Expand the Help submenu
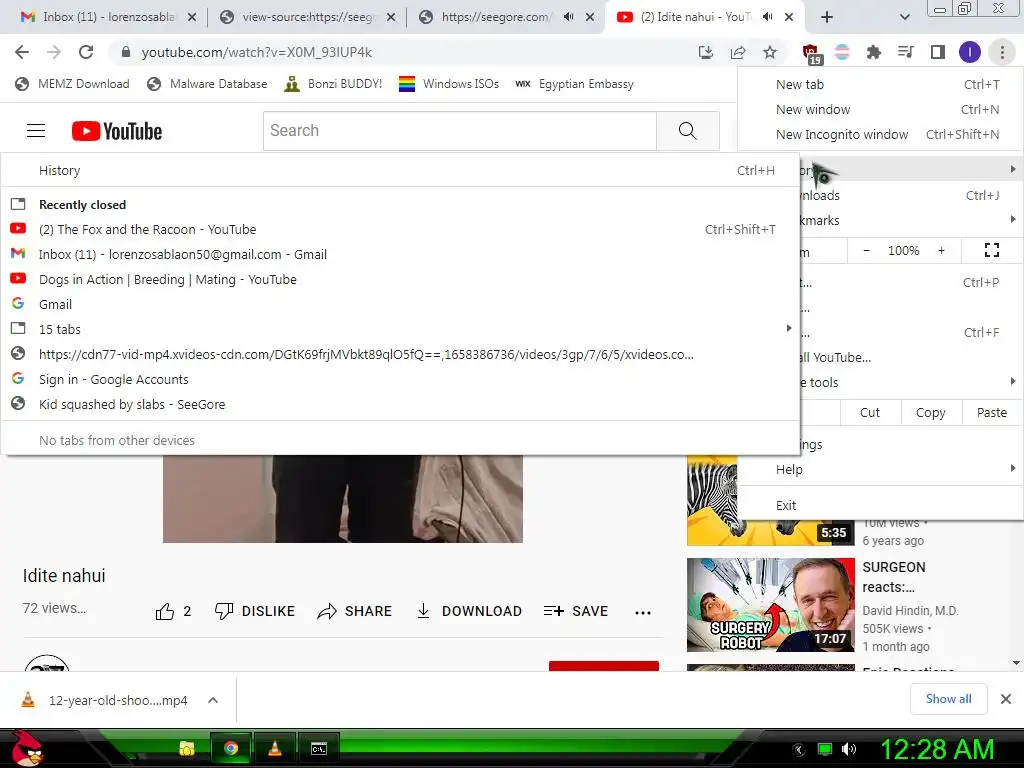The height and width of the screenshot is (768, 1024). point(880,469)
